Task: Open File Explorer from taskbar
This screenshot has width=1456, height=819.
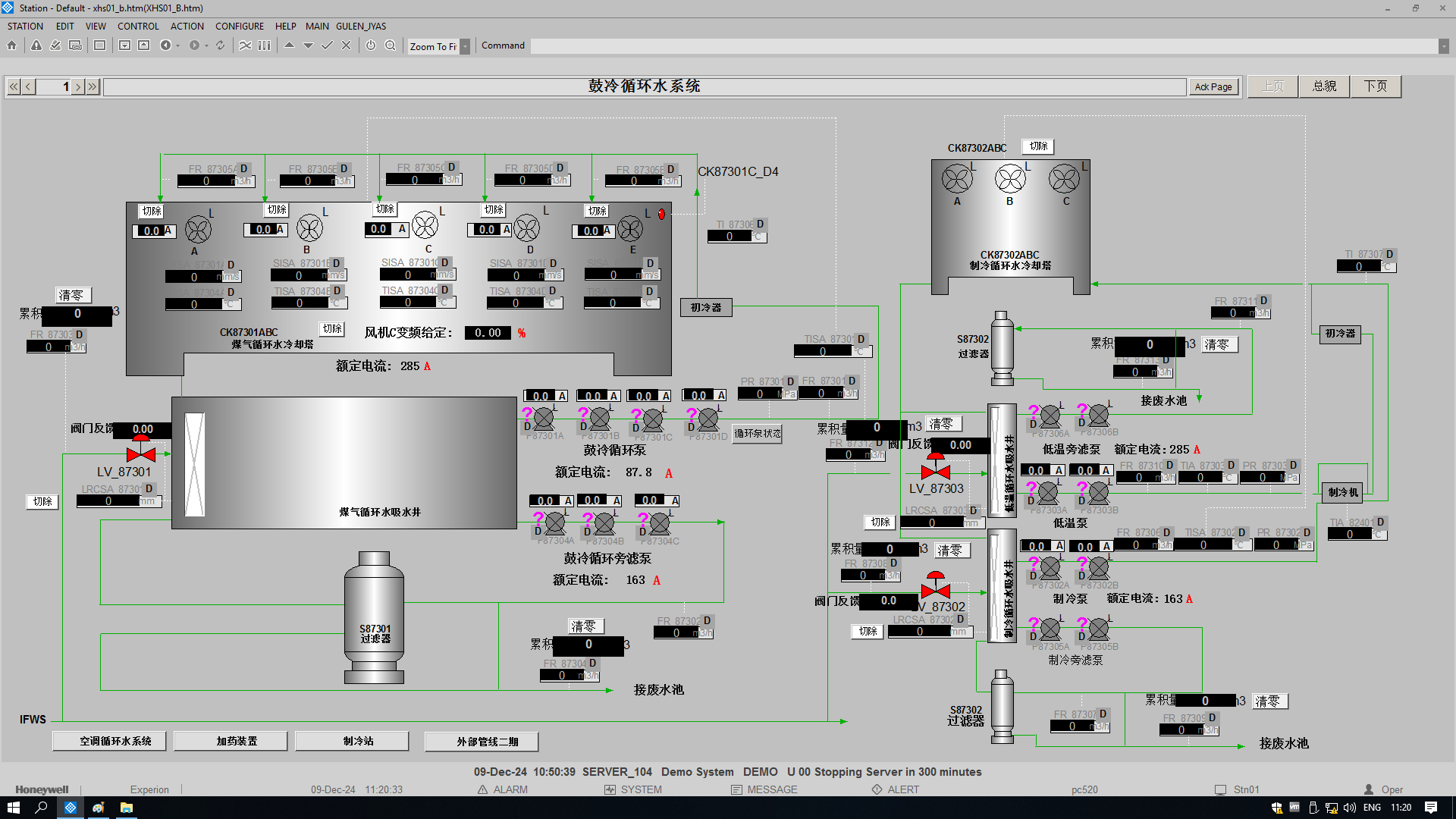Action: tap(126, 808)
